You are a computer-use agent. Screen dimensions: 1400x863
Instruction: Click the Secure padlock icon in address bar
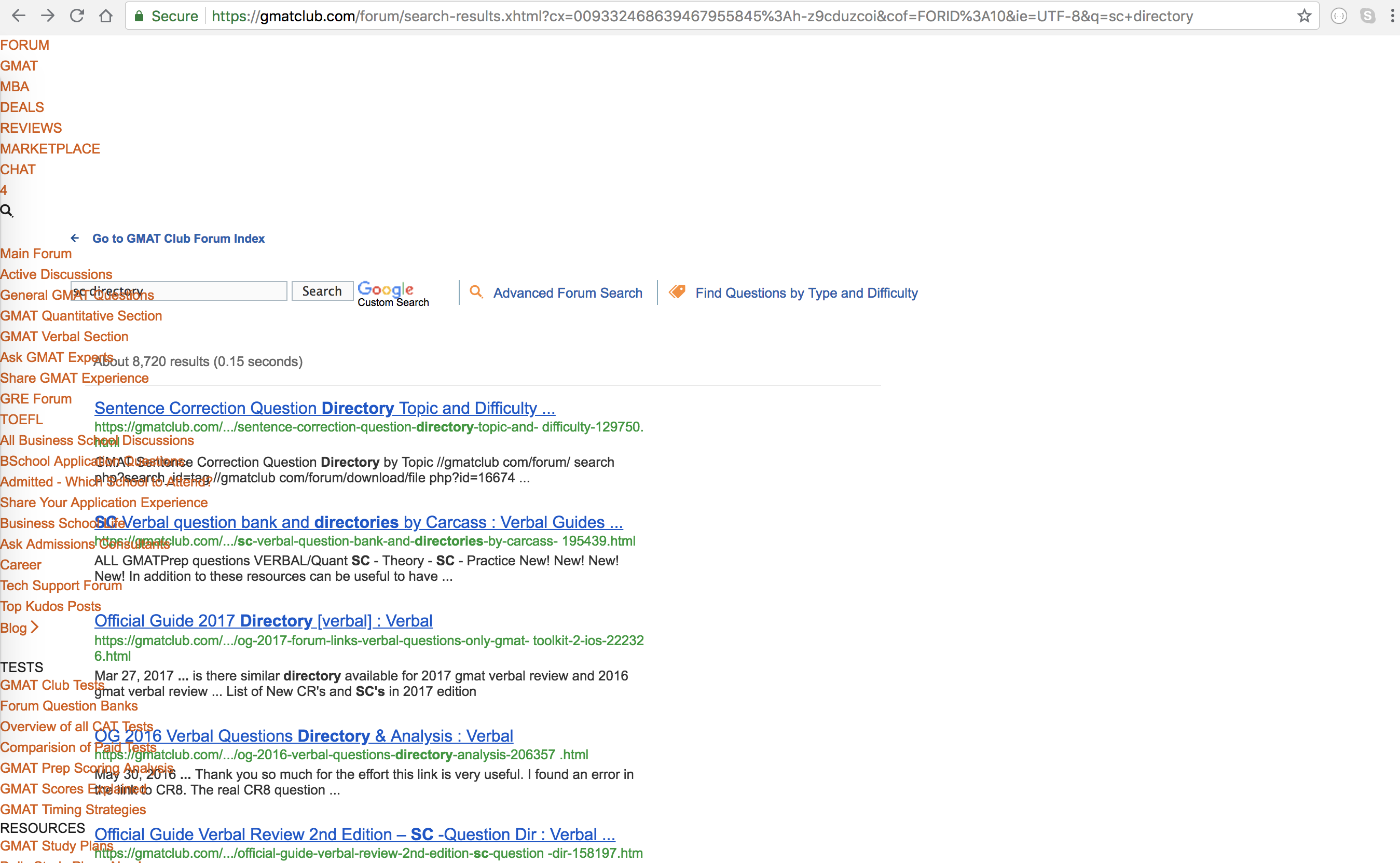(138, 16)
